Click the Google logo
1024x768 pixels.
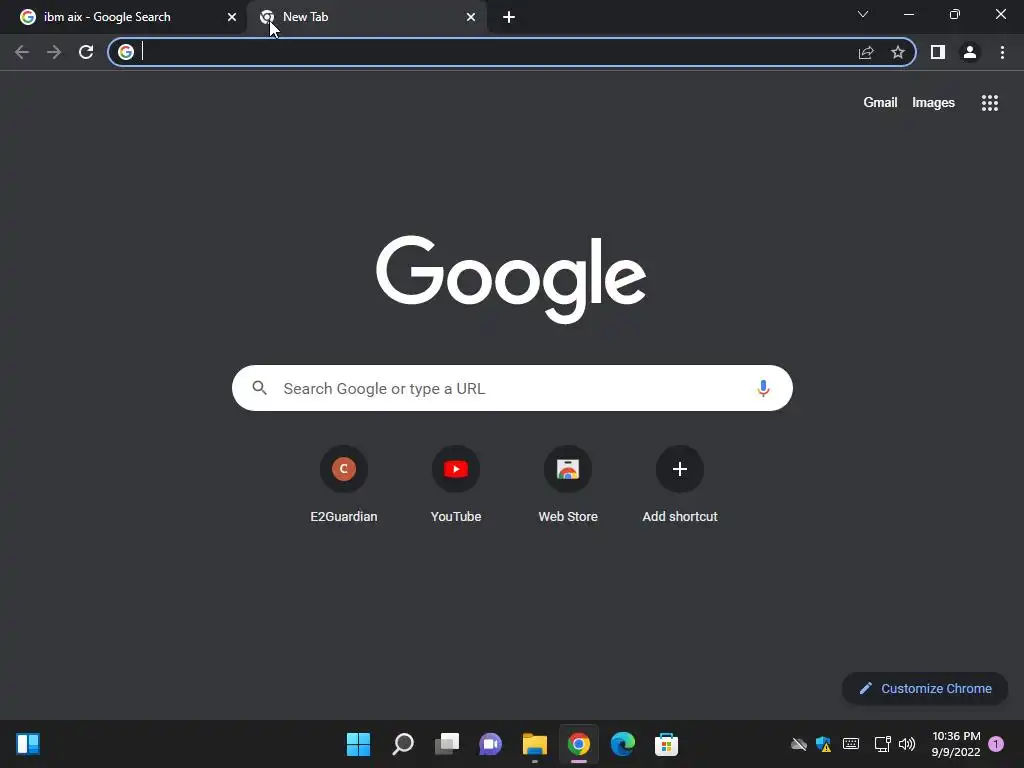click(511, 280)
